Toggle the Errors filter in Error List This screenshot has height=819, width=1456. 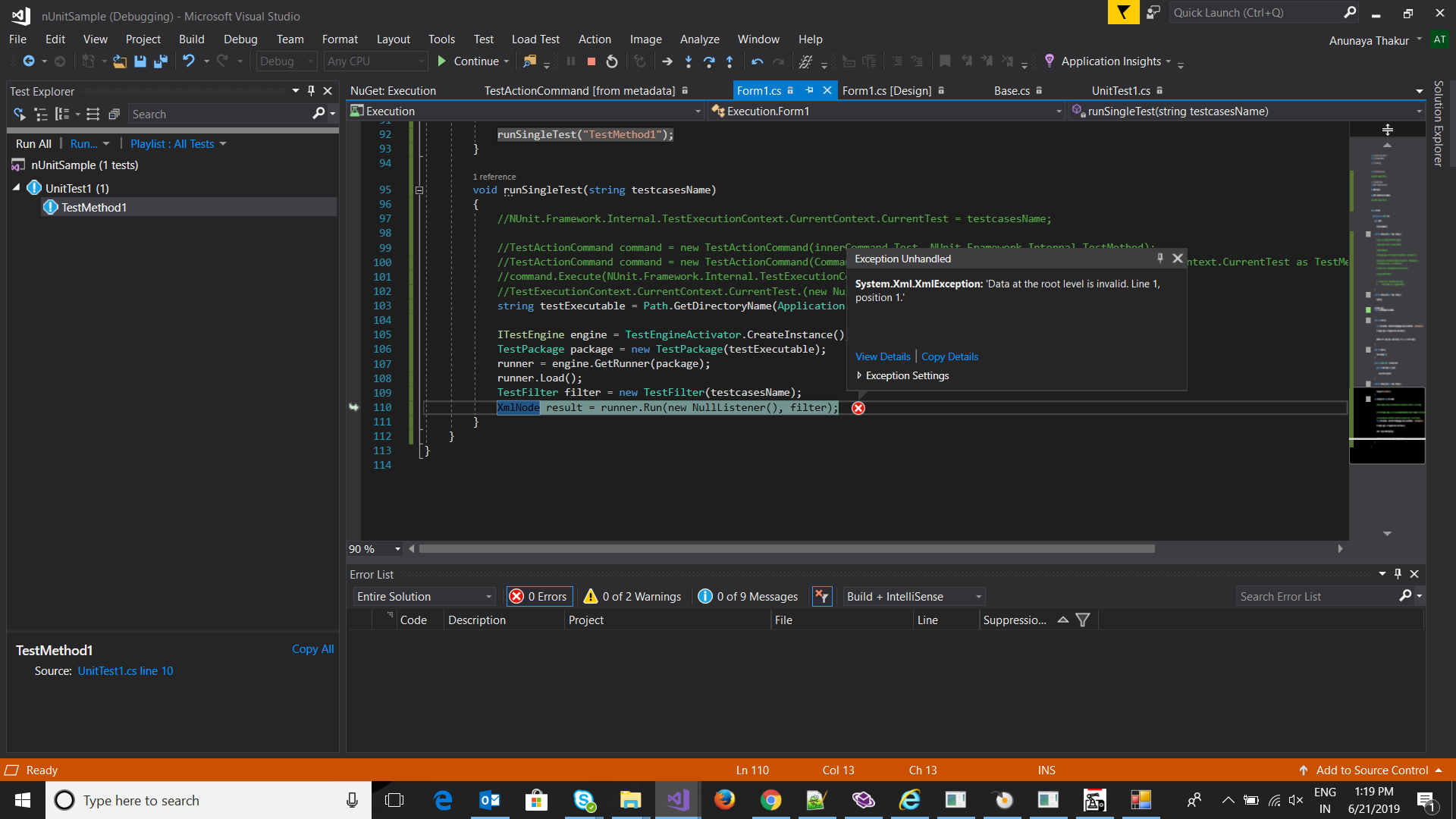tap(538, 596)
